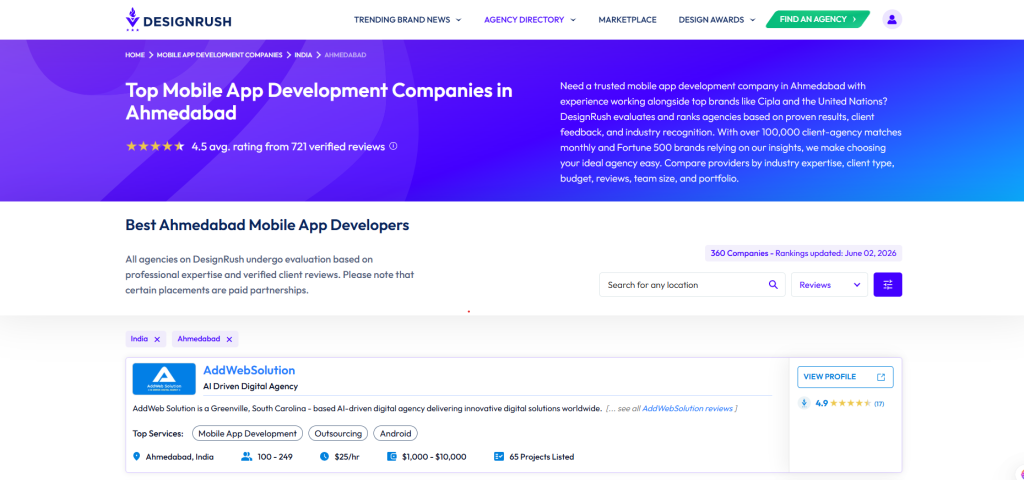The height and width of the screenshot is (480, 1024).
Task: Click the Find an Agency button
Action: 818,20
